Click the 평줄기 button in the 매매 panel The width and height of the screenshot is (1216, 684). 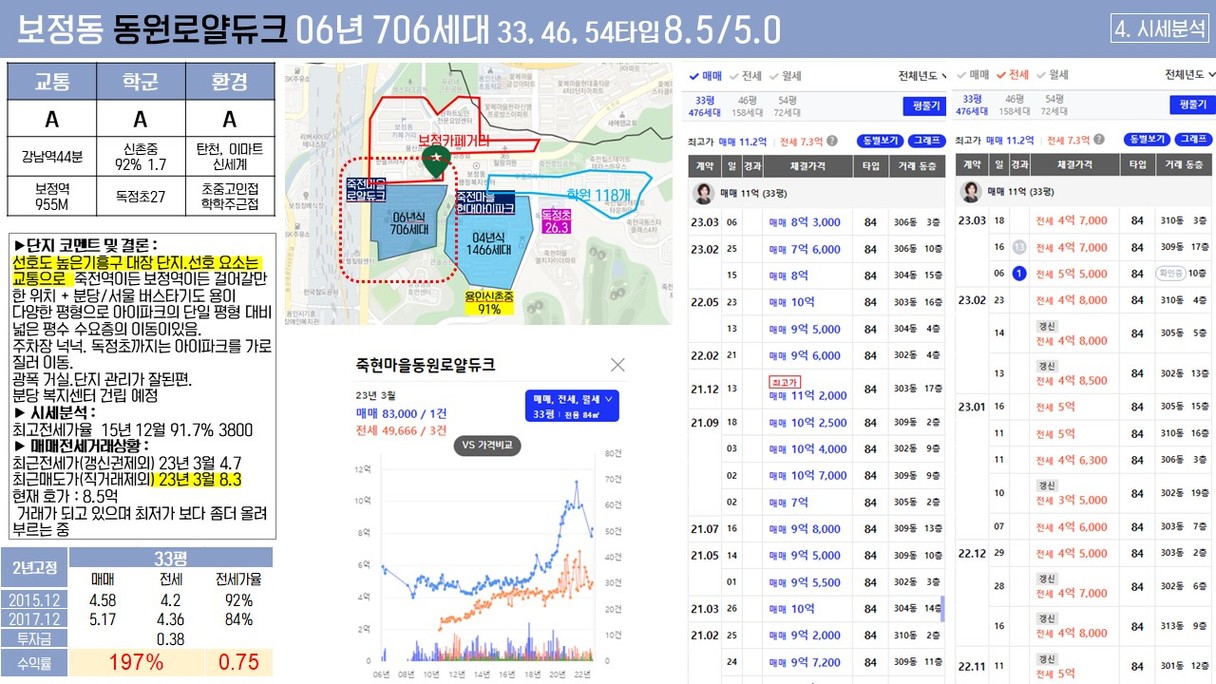pyautogui.click(x=924, y=106)
